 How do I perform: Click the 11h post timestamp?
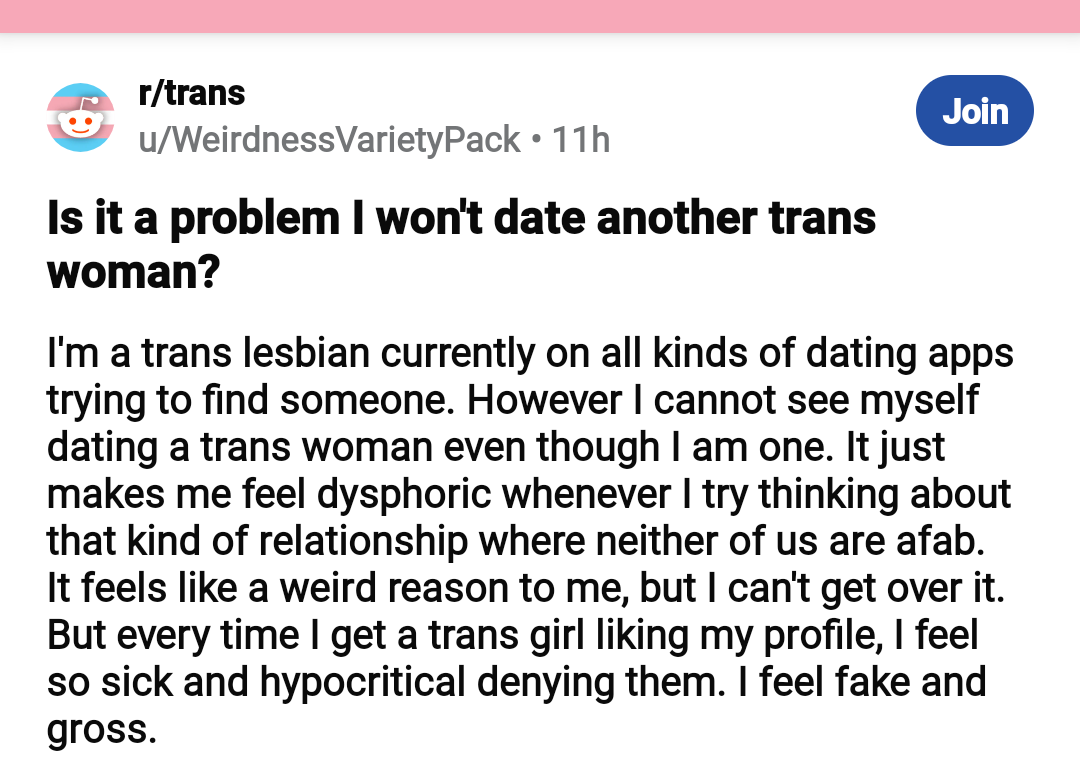coord(581,140)
